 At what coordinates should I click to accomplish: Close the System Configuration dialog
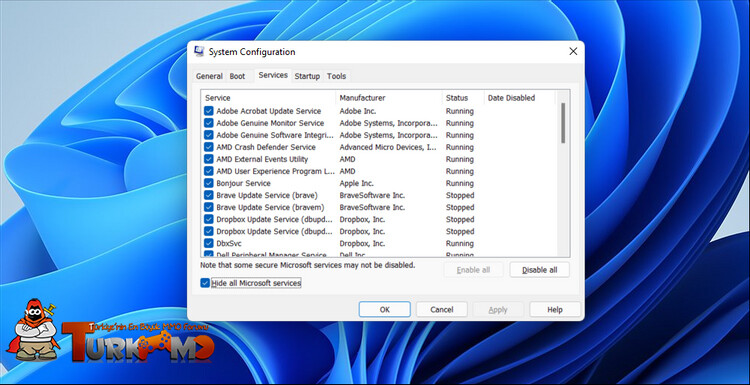pos(573,52)
